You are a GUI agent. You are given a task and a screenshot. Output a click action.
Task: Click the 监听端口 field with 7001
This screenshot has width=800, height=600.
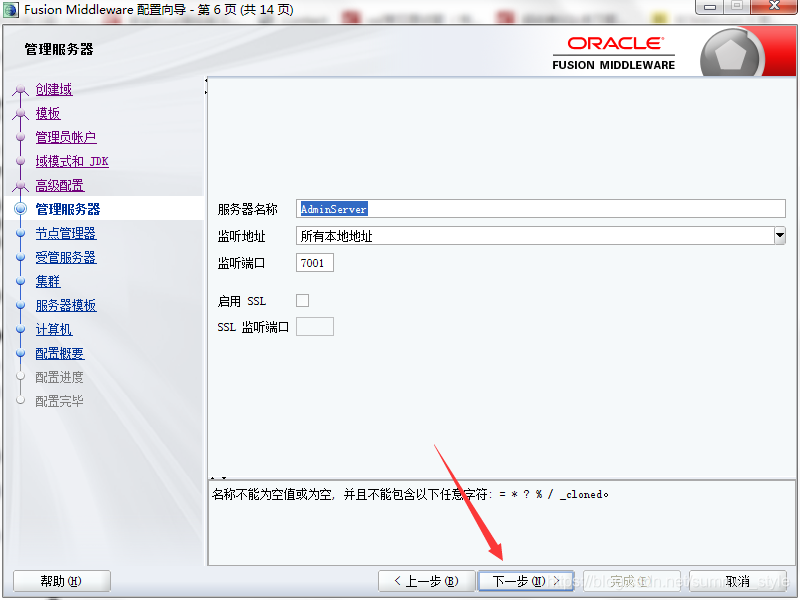click(315, 263)
